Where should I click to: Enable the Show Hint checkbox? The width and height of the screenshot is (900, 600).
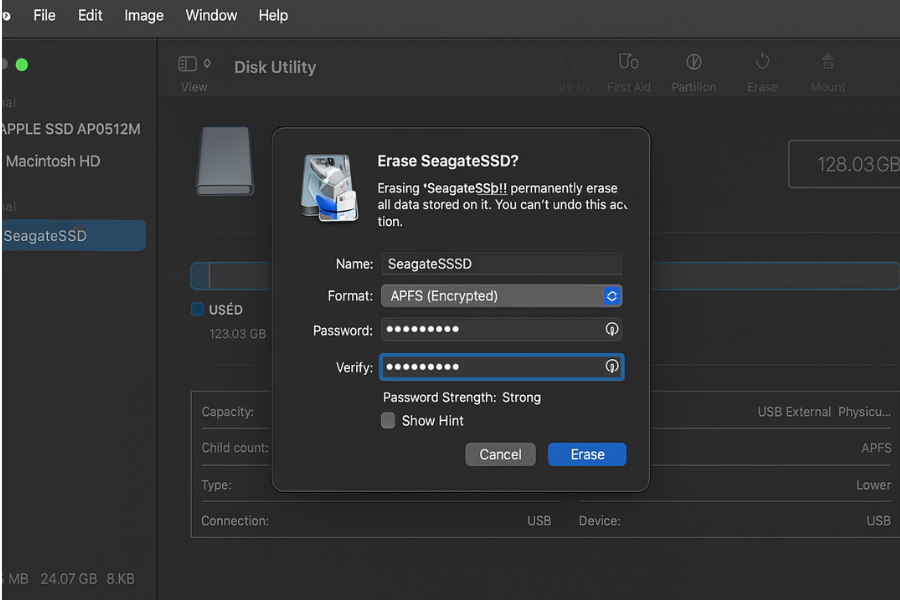tap(388, 420)
